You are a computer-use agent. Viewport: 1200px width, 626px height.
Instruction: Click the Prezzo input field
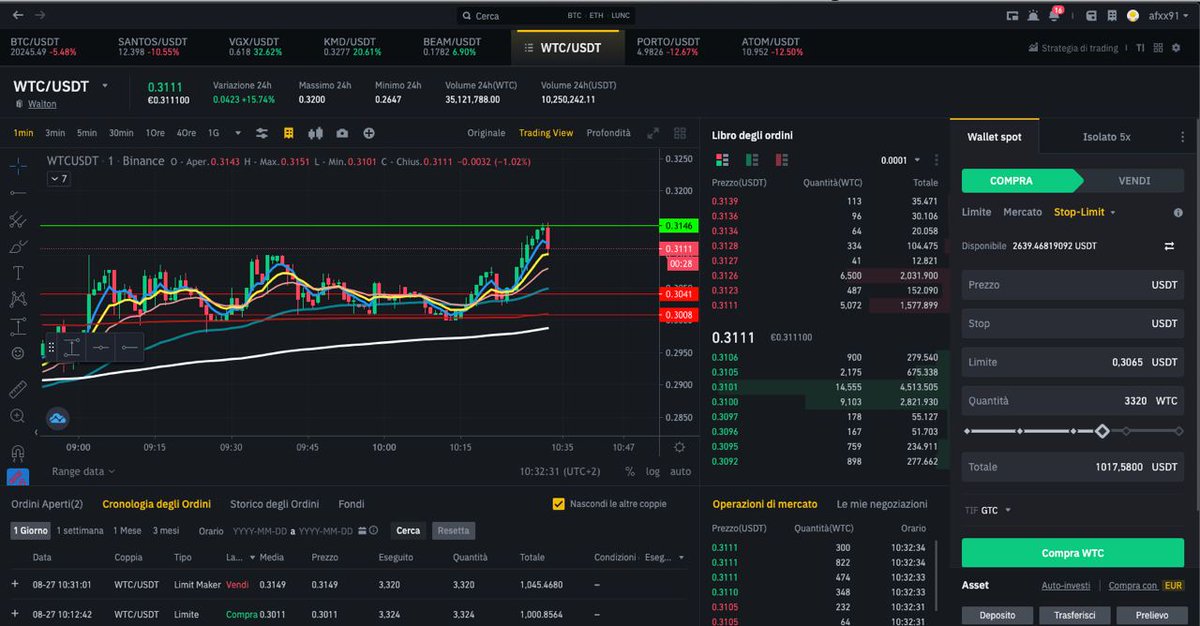[1072, 285]
